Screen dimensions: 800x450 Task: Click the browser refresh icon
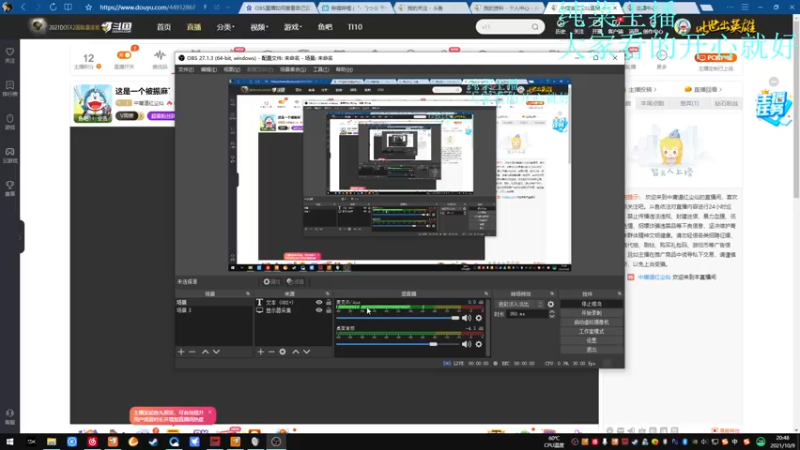pyautogui.click(x=53, y=7)
